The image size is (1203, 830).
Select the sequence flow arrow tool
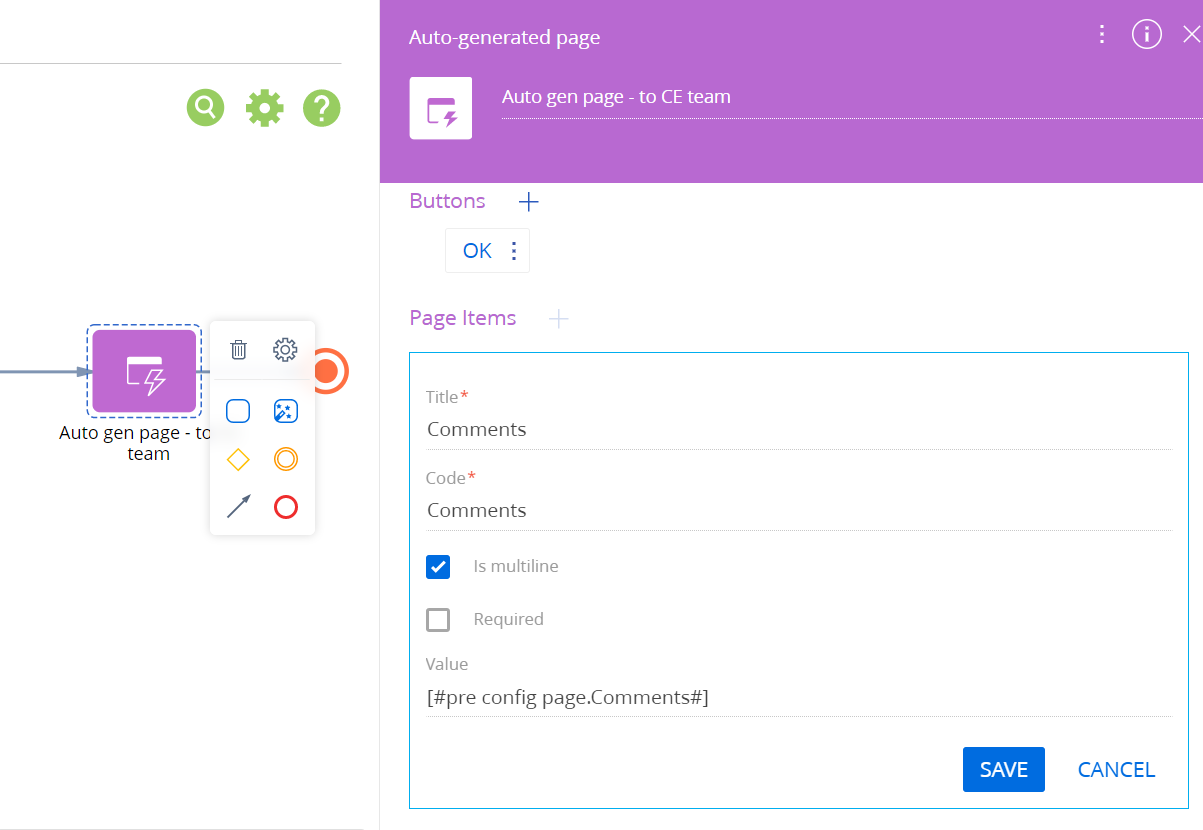pos(238,507)
